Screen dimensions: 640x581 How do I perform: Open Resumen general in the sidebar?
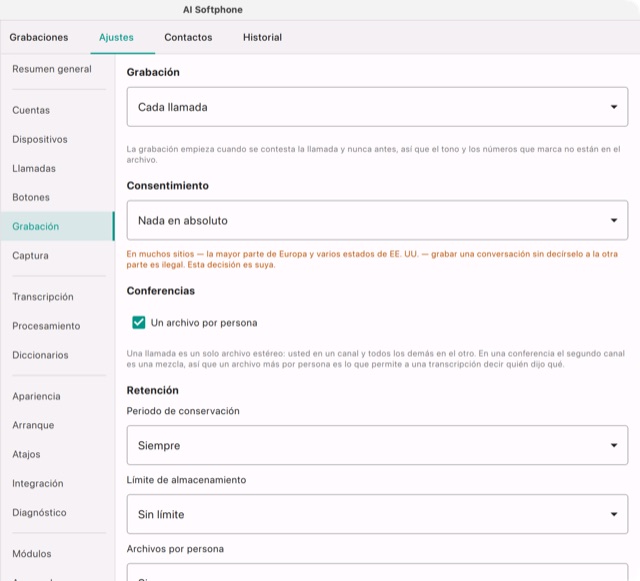pos(52,69)
